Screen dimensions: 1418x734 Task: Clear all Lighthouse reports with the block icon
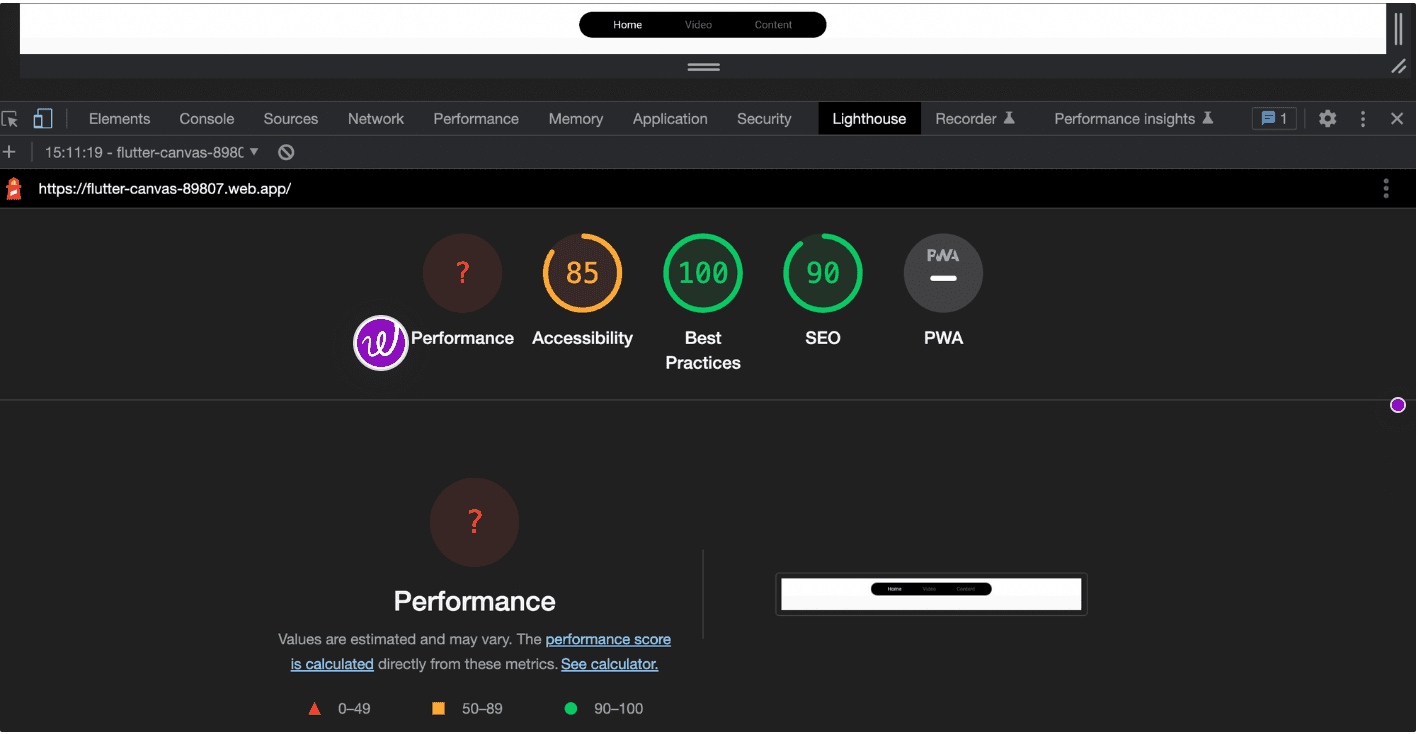click(x=285, y=152)
